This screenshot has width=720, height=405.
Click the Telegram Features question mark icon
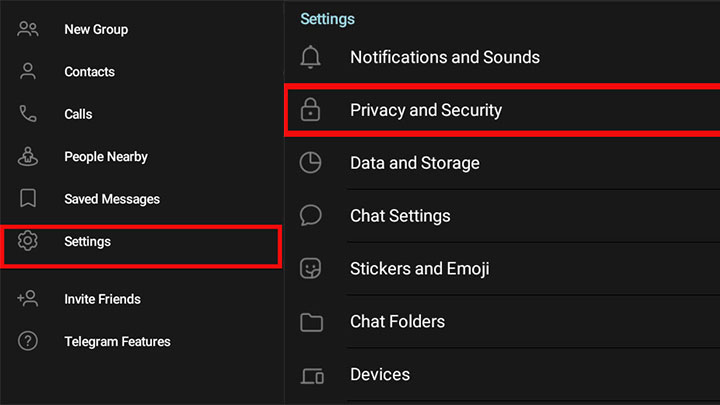(x=28, y=341)
